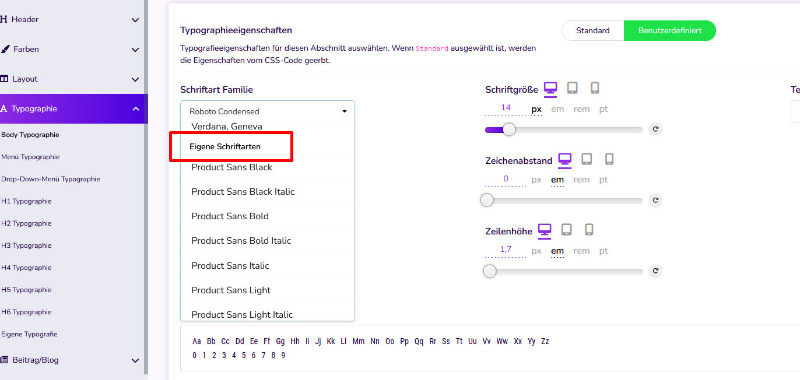Screen dimensions: 800x380
Task: Click the Zeilenhöhe value field showing 1,7
Action: click(x=506, y=250)
